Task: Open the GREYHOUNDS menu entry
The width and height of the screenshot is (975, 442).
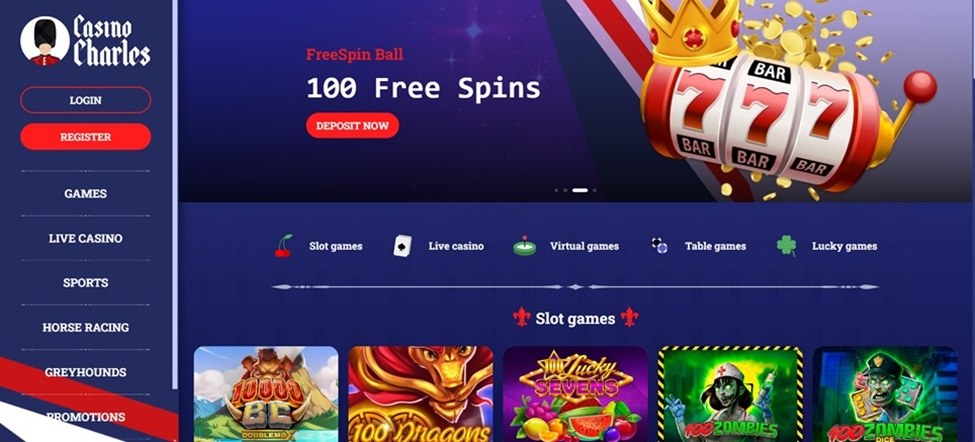Action: pyautogui.click(x=85, y=372)
